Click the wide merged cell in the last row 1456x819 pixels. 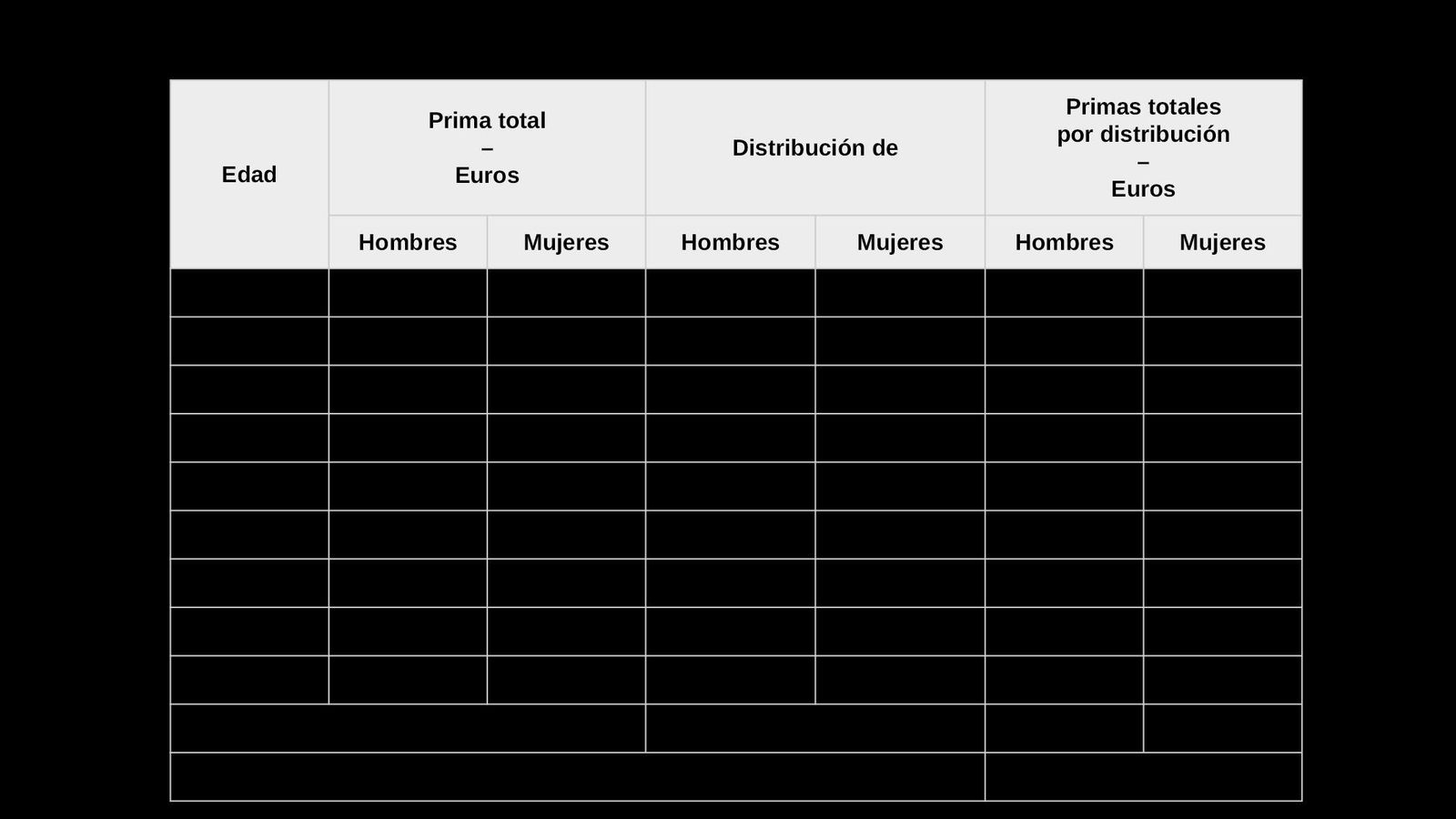pyautogui.click(x=577, y=777)
